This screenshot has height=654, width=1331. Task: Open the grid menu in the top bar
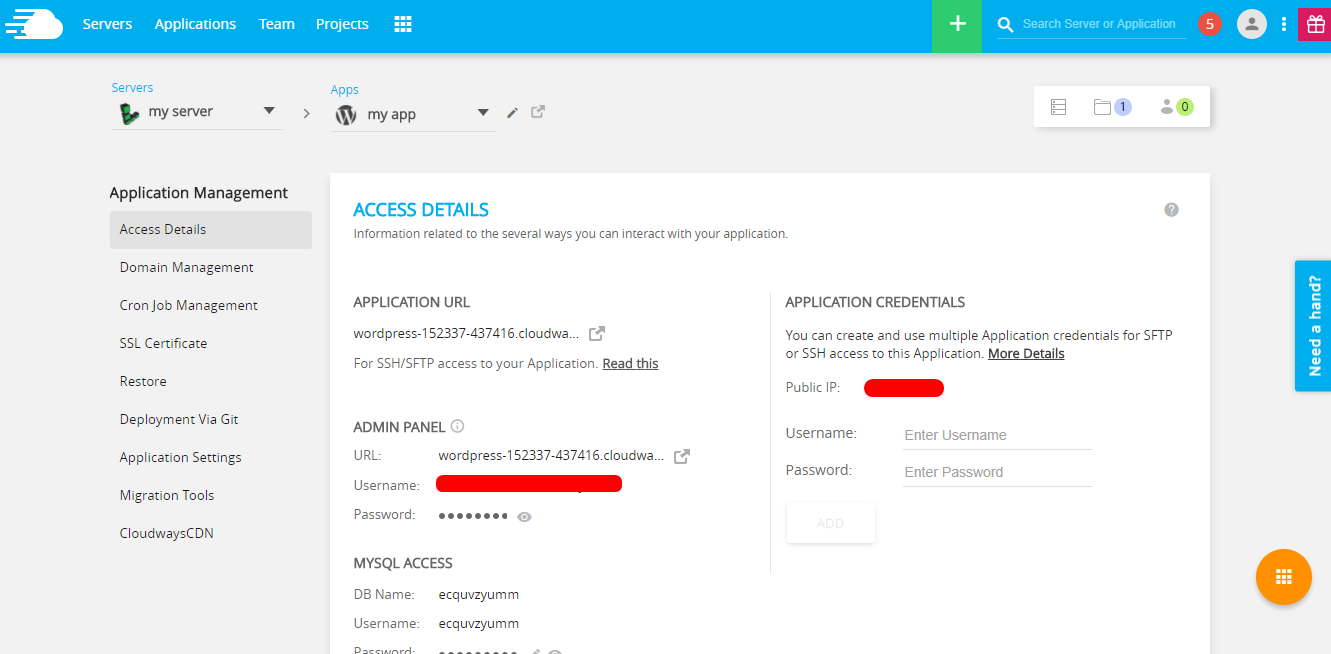coord(403,24)
